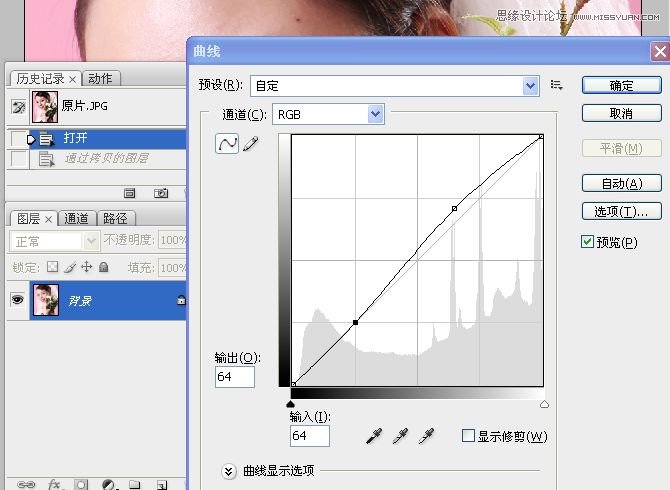The image size is (670, 490).
Task: Pick the black point eyedropper
Action: click(x=374, y=436)
